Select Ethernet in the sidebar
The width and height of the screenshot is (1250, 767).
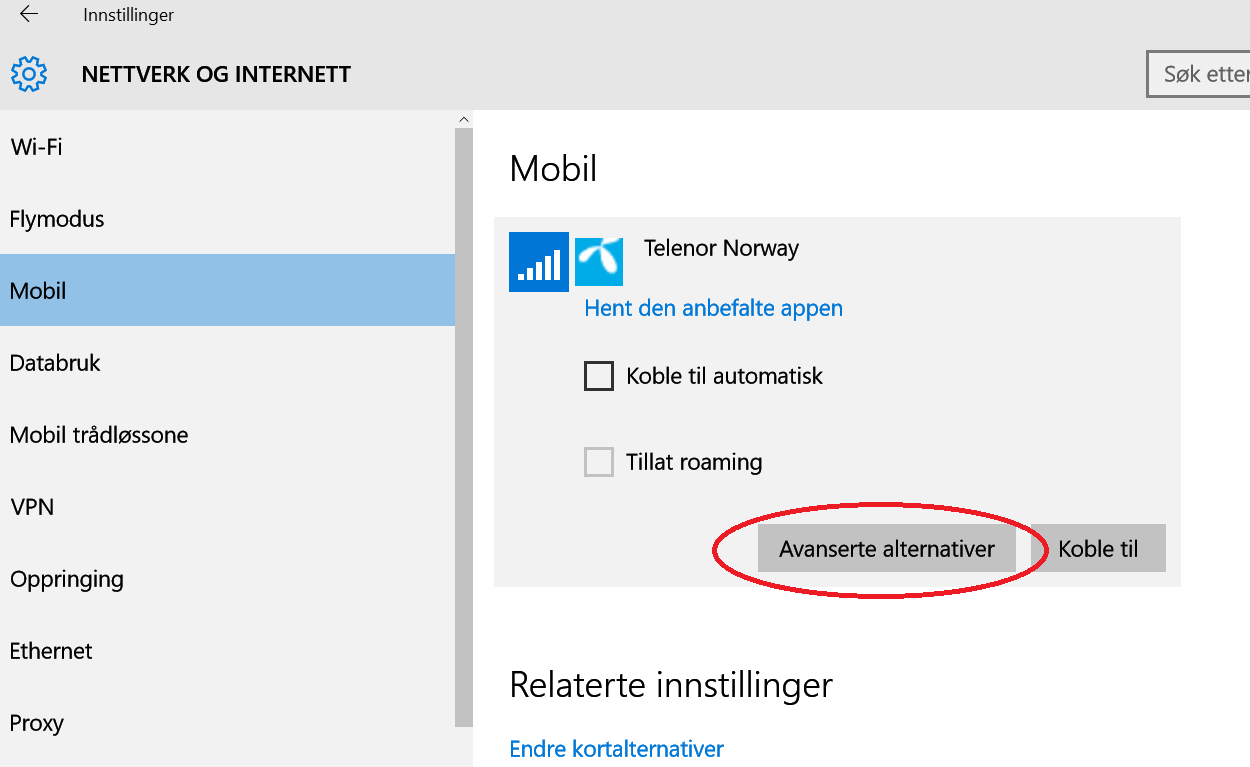tap(227, 651)
